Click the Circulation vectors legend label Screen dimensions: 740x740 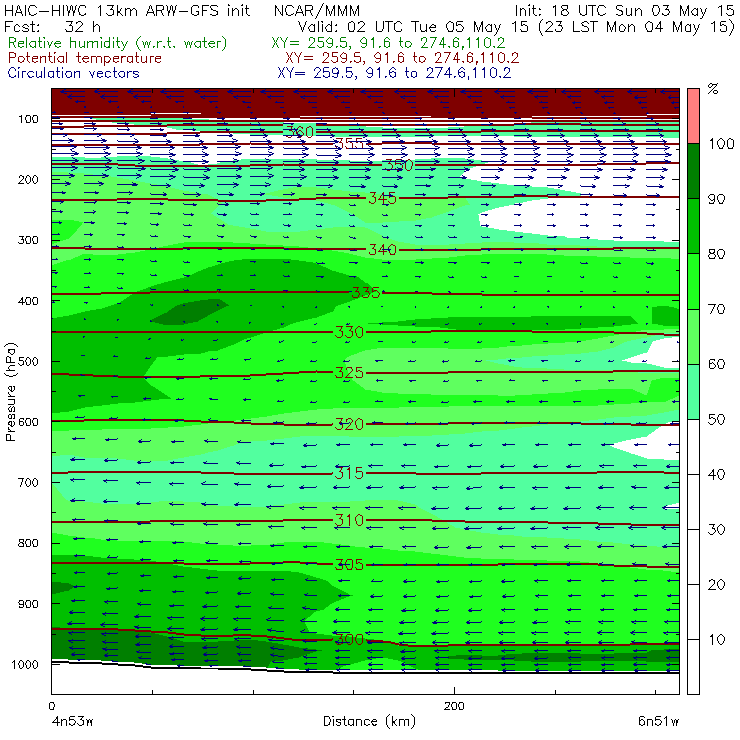pos(74,73)
